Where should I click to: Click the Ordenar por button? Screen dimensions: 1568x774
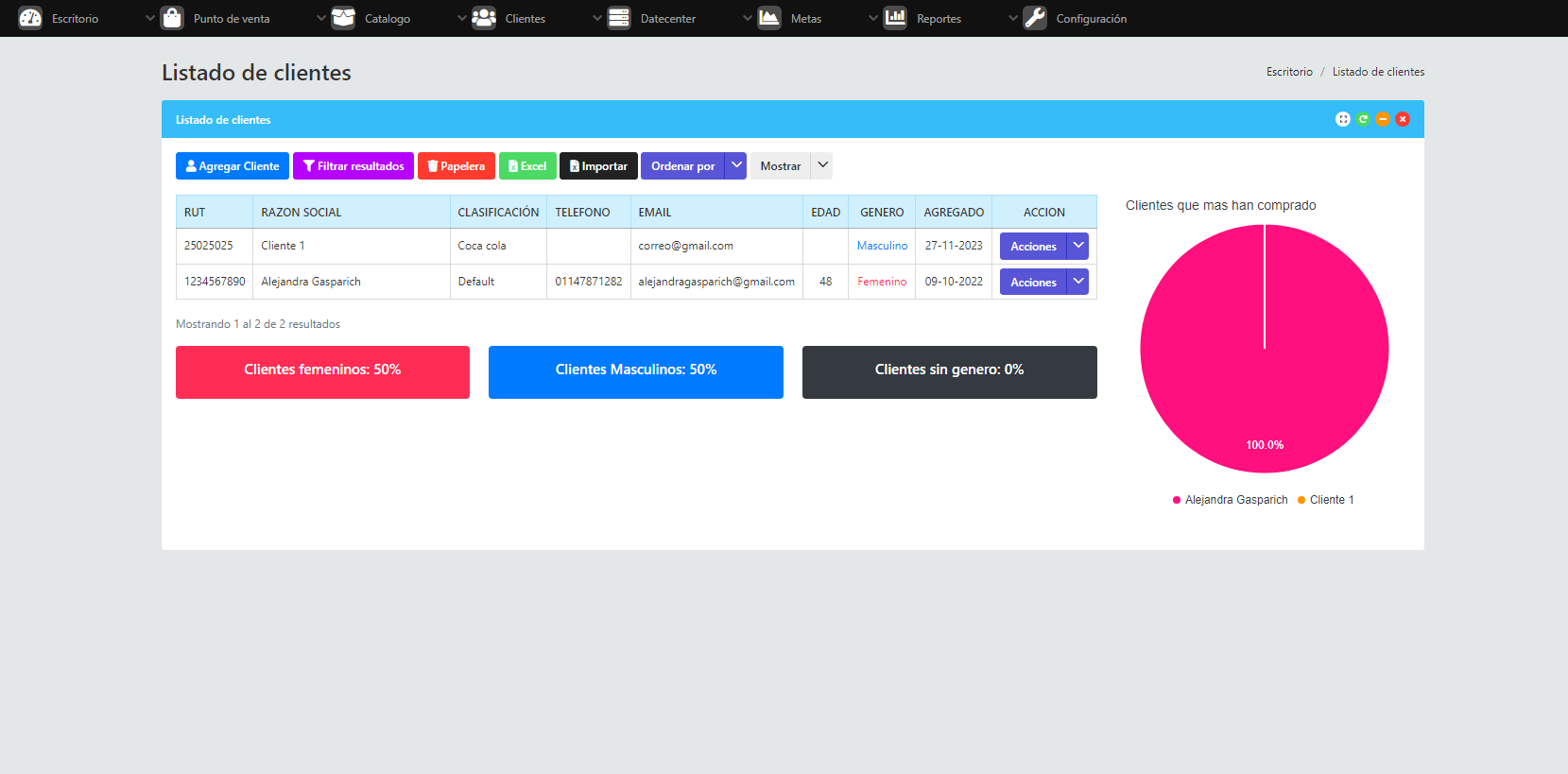[x=683, y=165]
